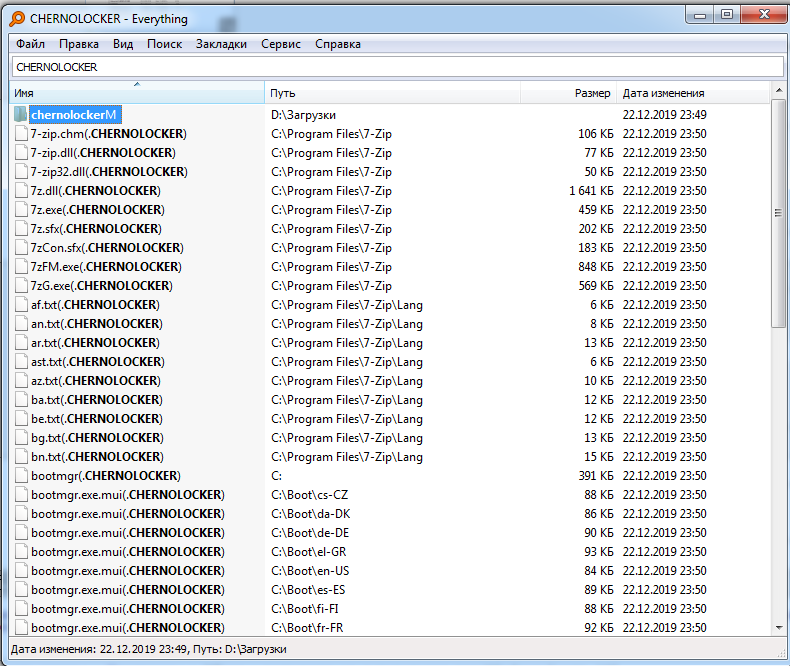The height and width of the screenshot is (666, 790).
Task: Click file icon of 7-zip.chm(.CHERNOLOCKER)
Action: coord(21,134)
